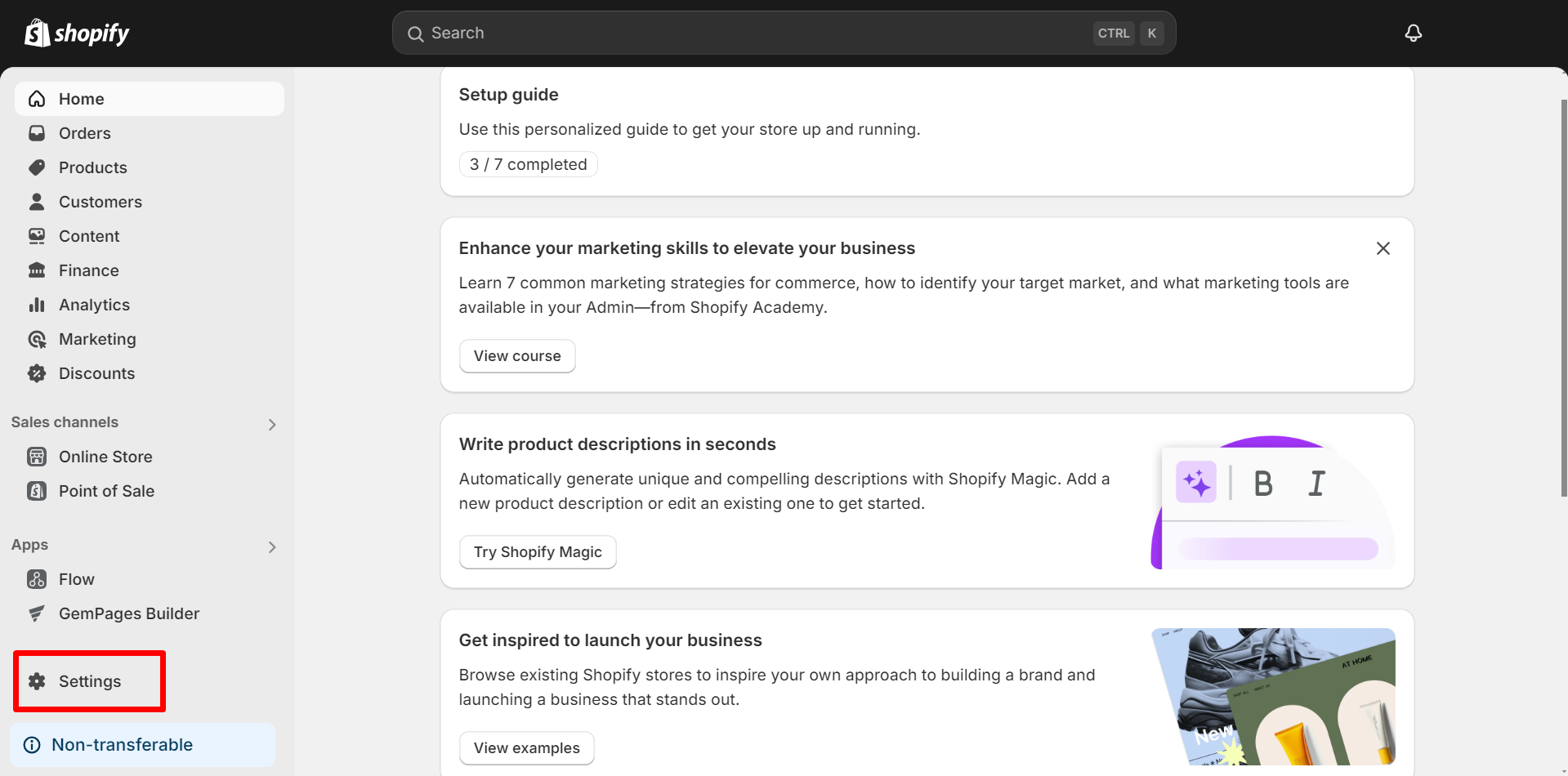
Task: Dismiss the marketing skills card
Action: point(1383,248)
